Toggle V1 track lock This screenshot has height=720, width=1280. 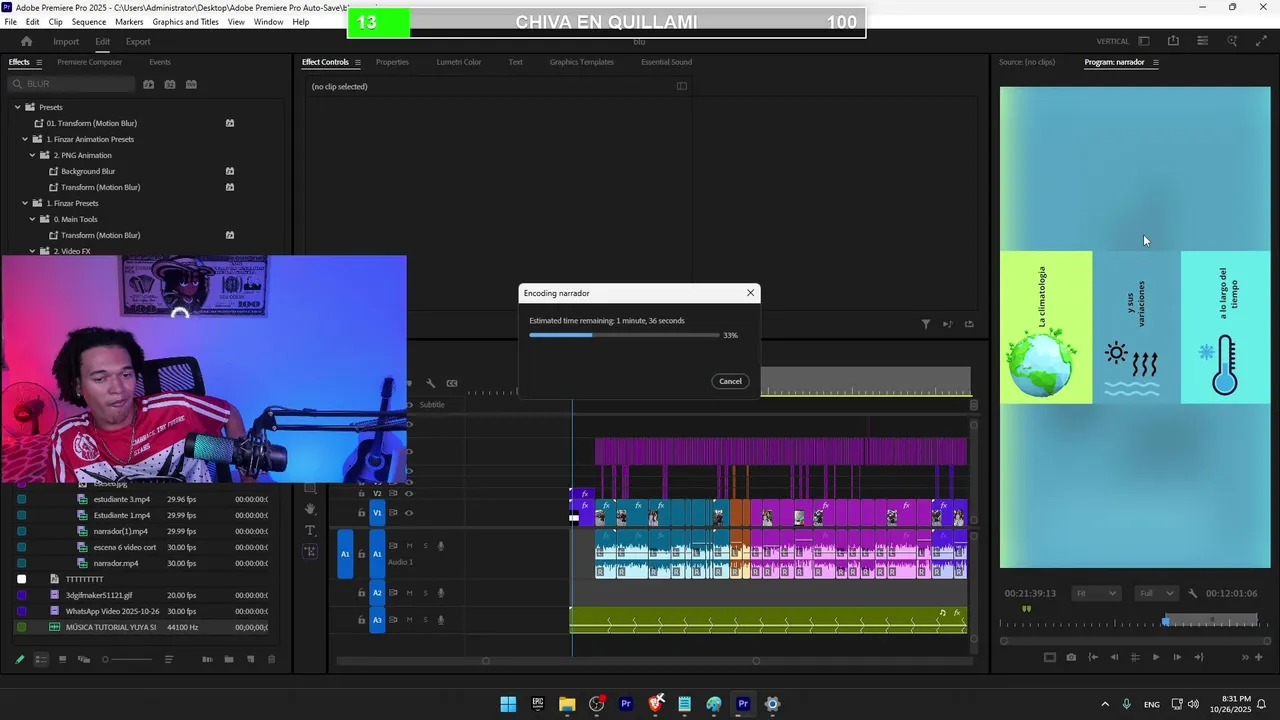(x=361, y=513)
